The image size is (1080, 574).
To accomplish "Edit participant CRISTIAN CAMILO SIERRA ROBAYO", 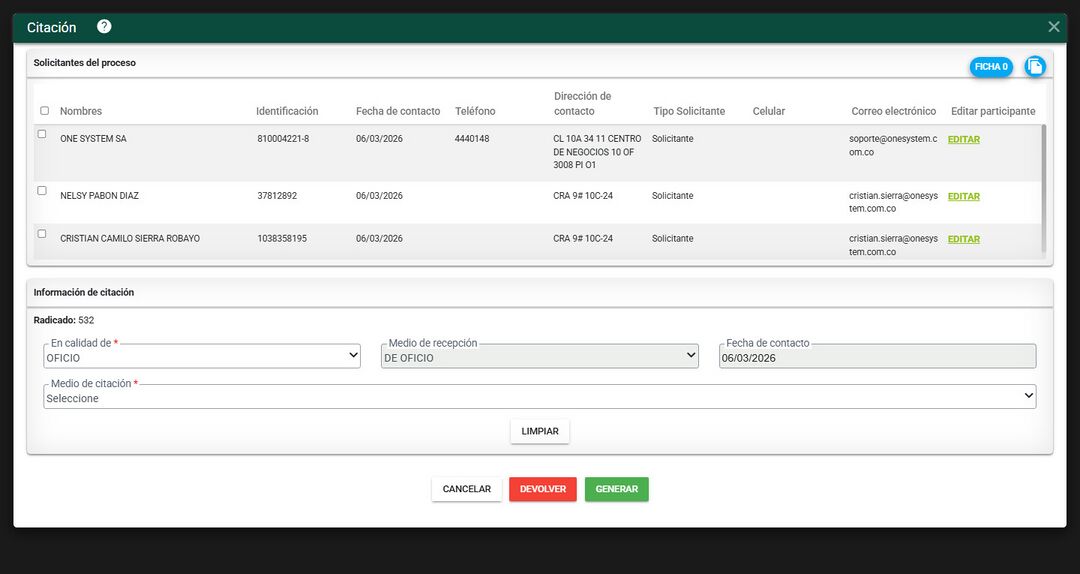I will click(x=963, y=240).
